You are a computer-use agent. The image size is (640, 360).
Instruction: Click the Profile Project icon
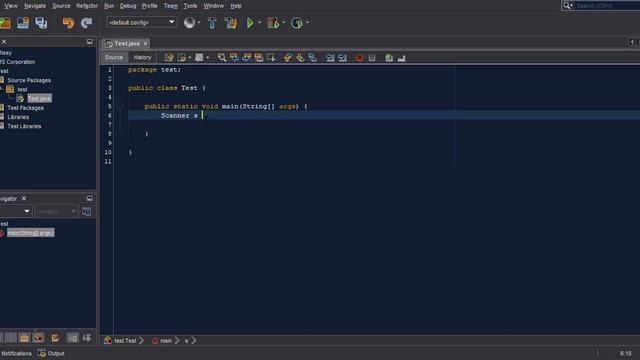297,23
